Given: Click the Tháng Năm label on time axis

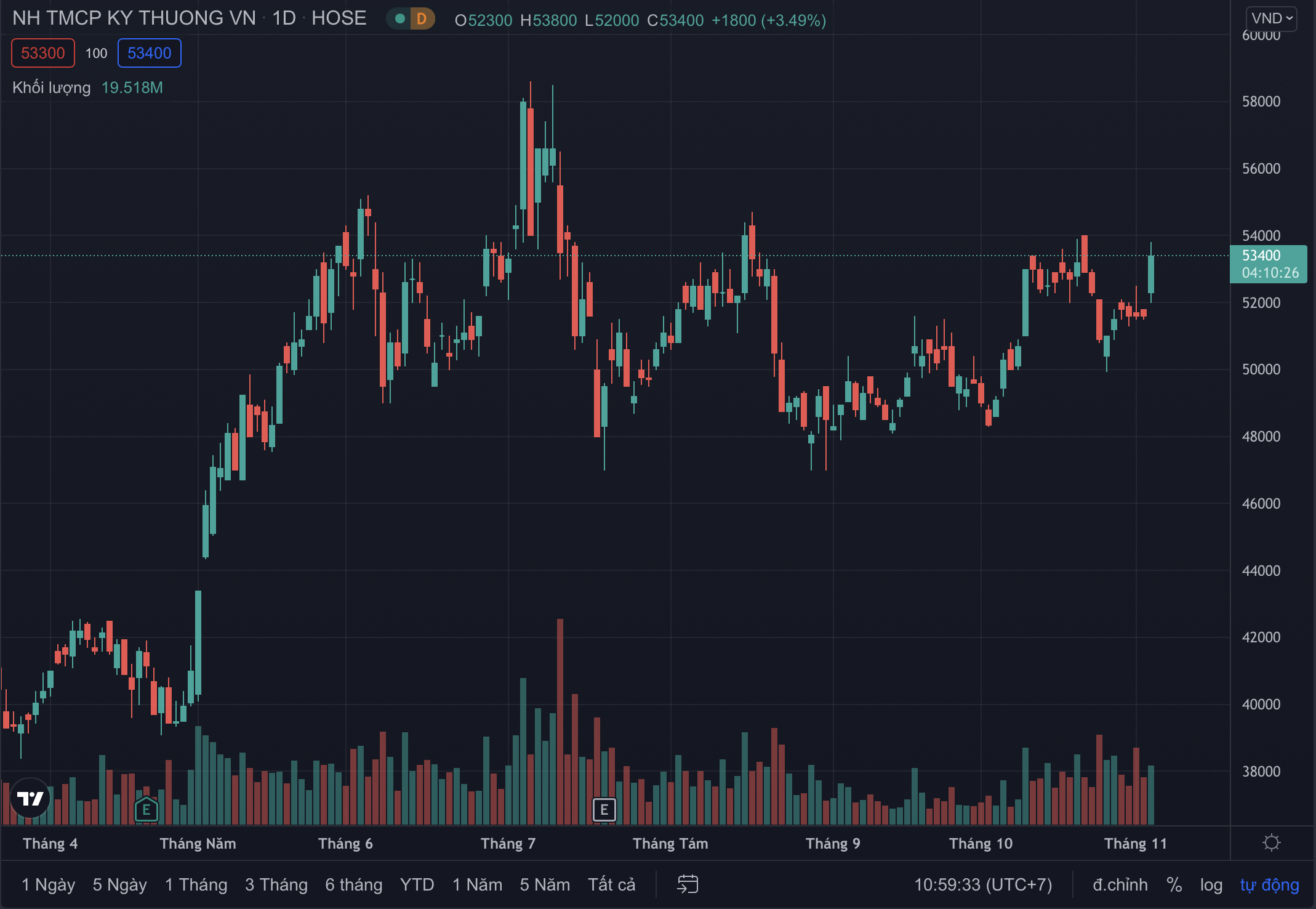Looking at the screenshot, I should pyautogui.click(x=198, y=844).
